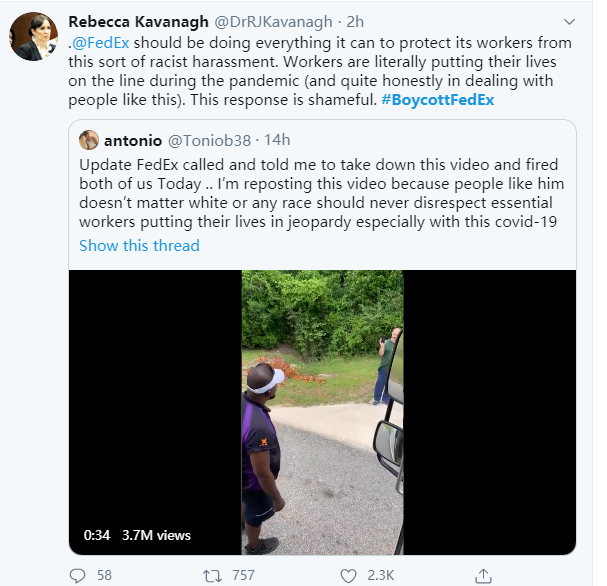
Task: Open the share tweet icon
Action: (x=483, y=575)
